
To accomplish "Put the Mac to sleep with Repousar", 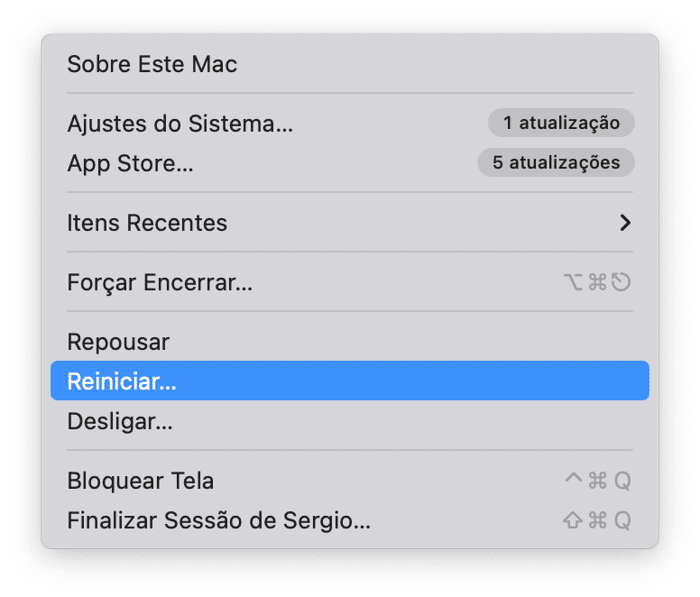I will tap(118, 342).
